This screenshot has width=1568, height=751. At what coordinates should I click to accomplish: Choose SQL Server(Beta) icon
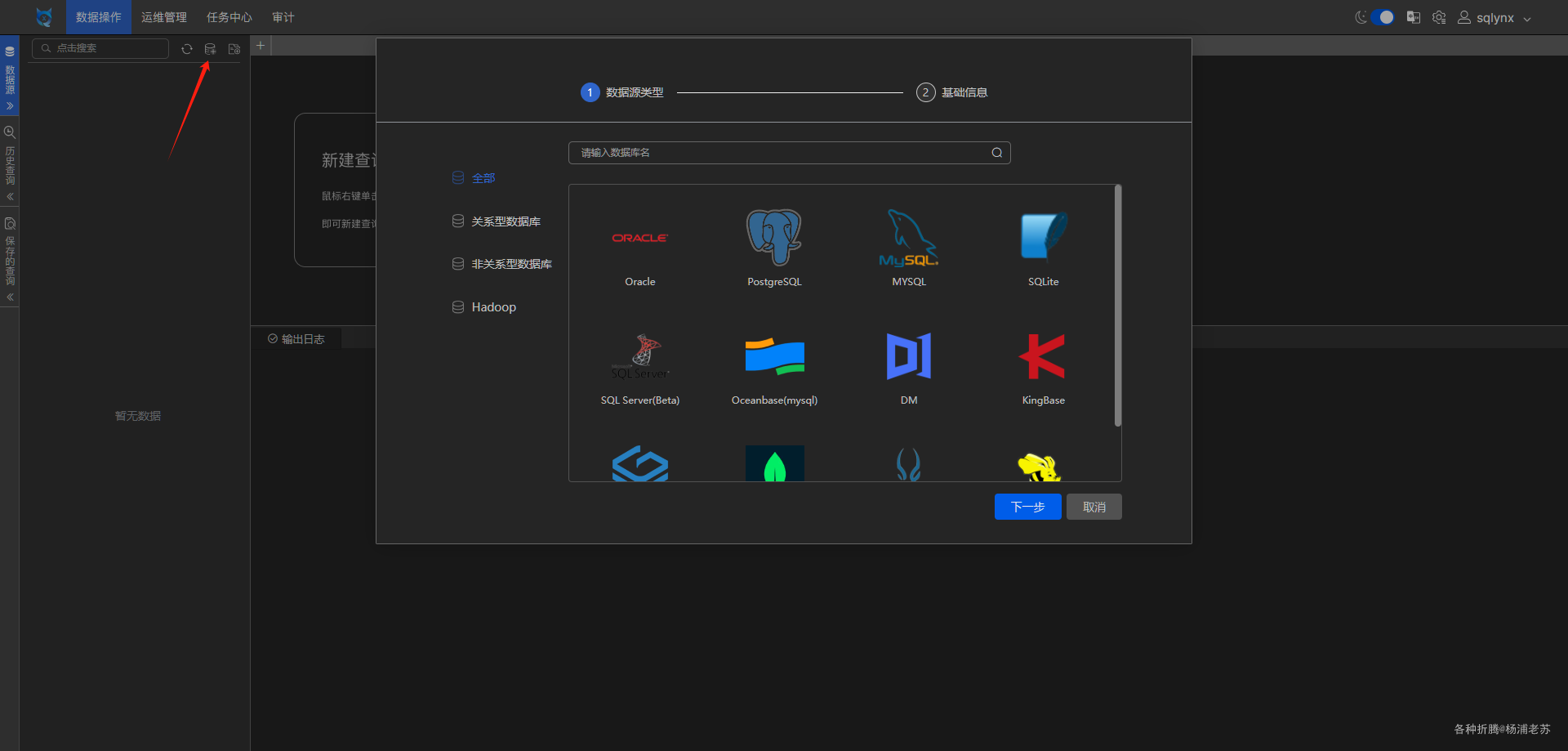tap(640, 356)
